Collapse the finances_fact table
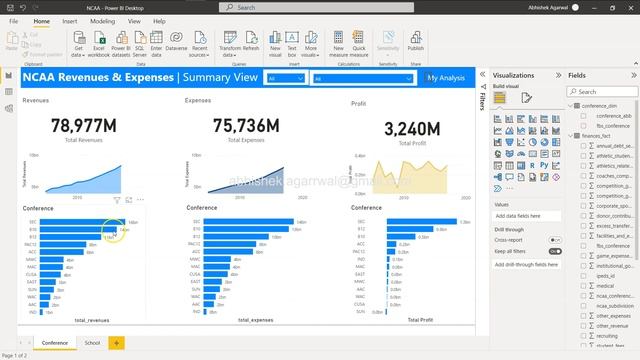The image size is (640, 360). point(571,136)
